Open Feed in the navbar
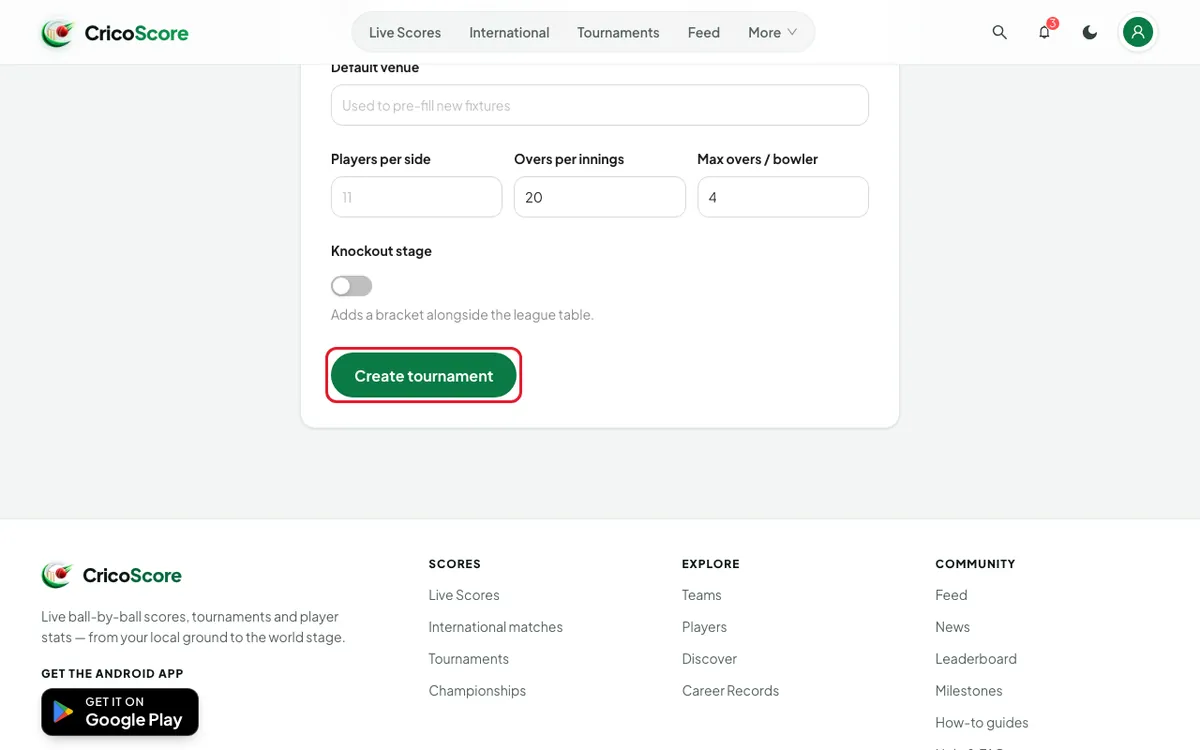1200x750 pixels. click(x=704, y=32)
